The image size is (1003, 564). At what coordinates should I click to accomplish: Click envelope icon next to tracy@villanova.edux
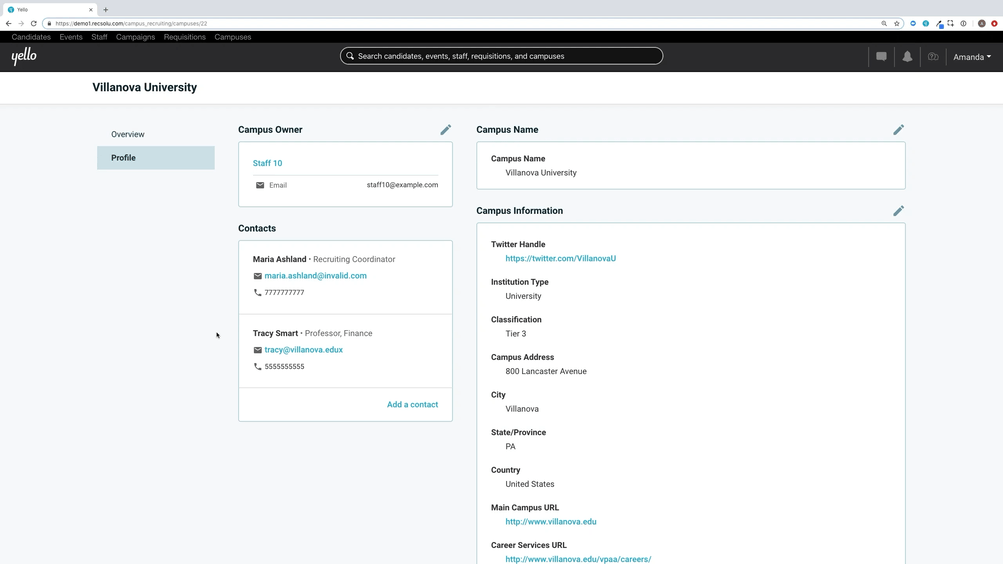coord(258,350)
